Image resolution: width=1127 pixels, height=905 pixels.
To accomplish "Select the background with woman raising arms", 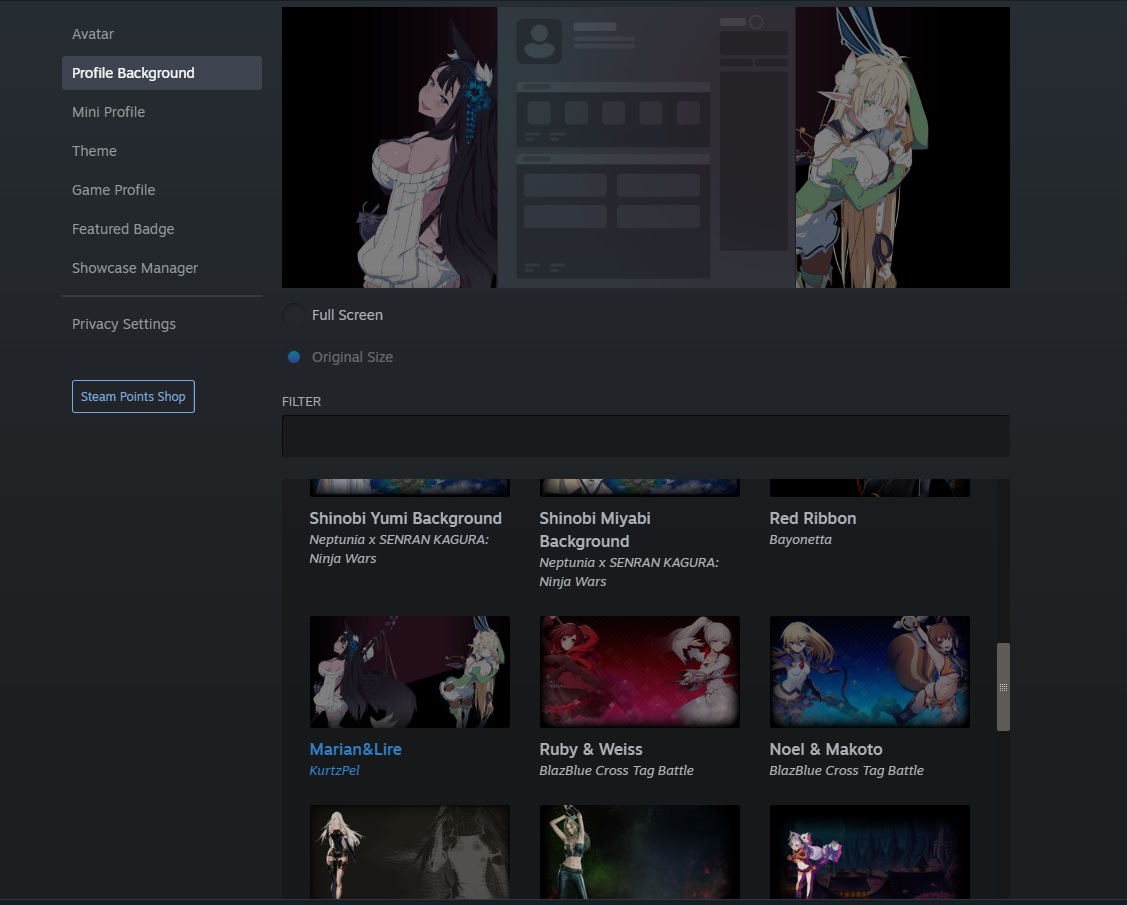I will 640,852.
